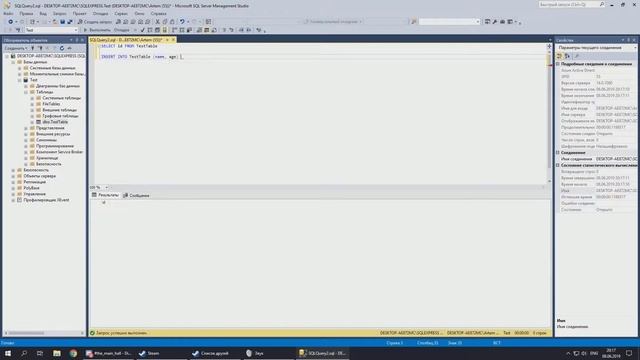Image resolution: width=640 pixels, height=360 pixels.
Task: Expand Системные базы данных node
Action: (x=20, y=68)
